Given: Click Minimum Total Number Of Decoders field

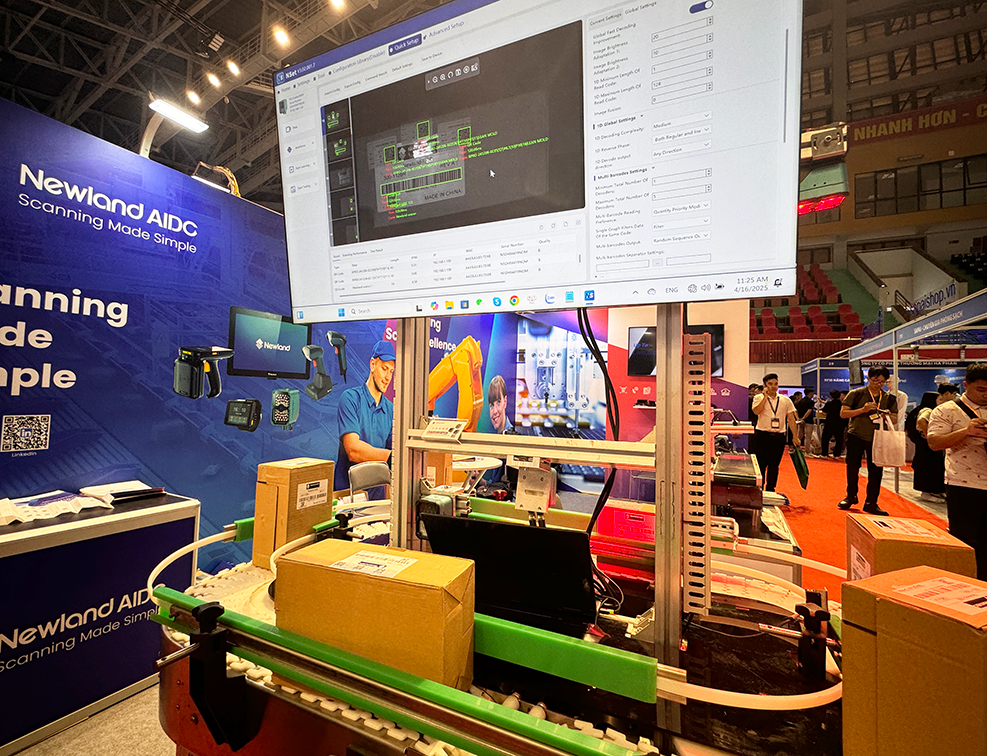Looking at the screenshot, I should click(x=682, y=178).
